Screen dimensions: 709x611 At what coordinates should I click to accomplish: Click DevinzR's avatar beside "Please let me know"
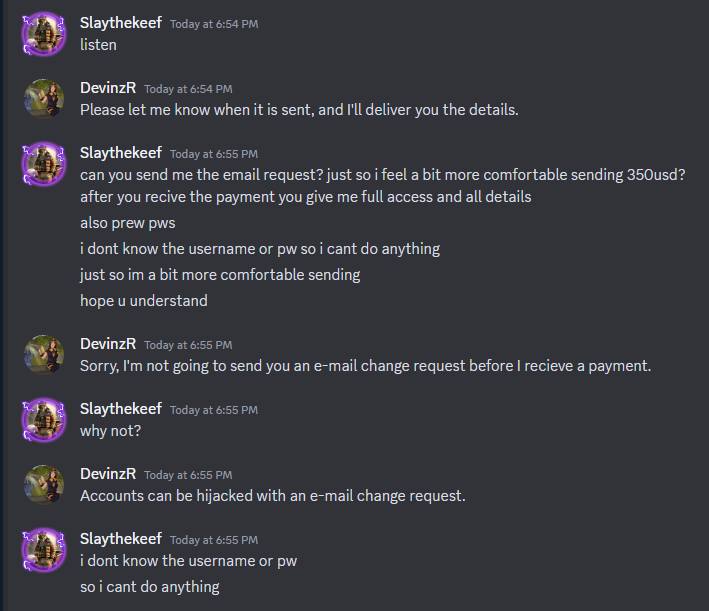(x=44, y=99)
